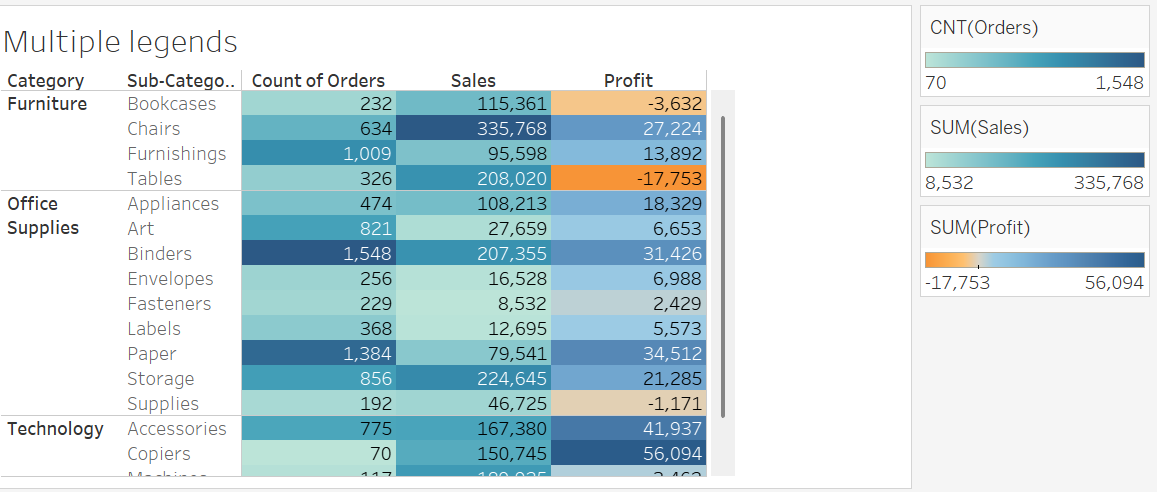Select the Furniture category label
The height and width of the screenshot is (492, 1157).
[47, 104]
